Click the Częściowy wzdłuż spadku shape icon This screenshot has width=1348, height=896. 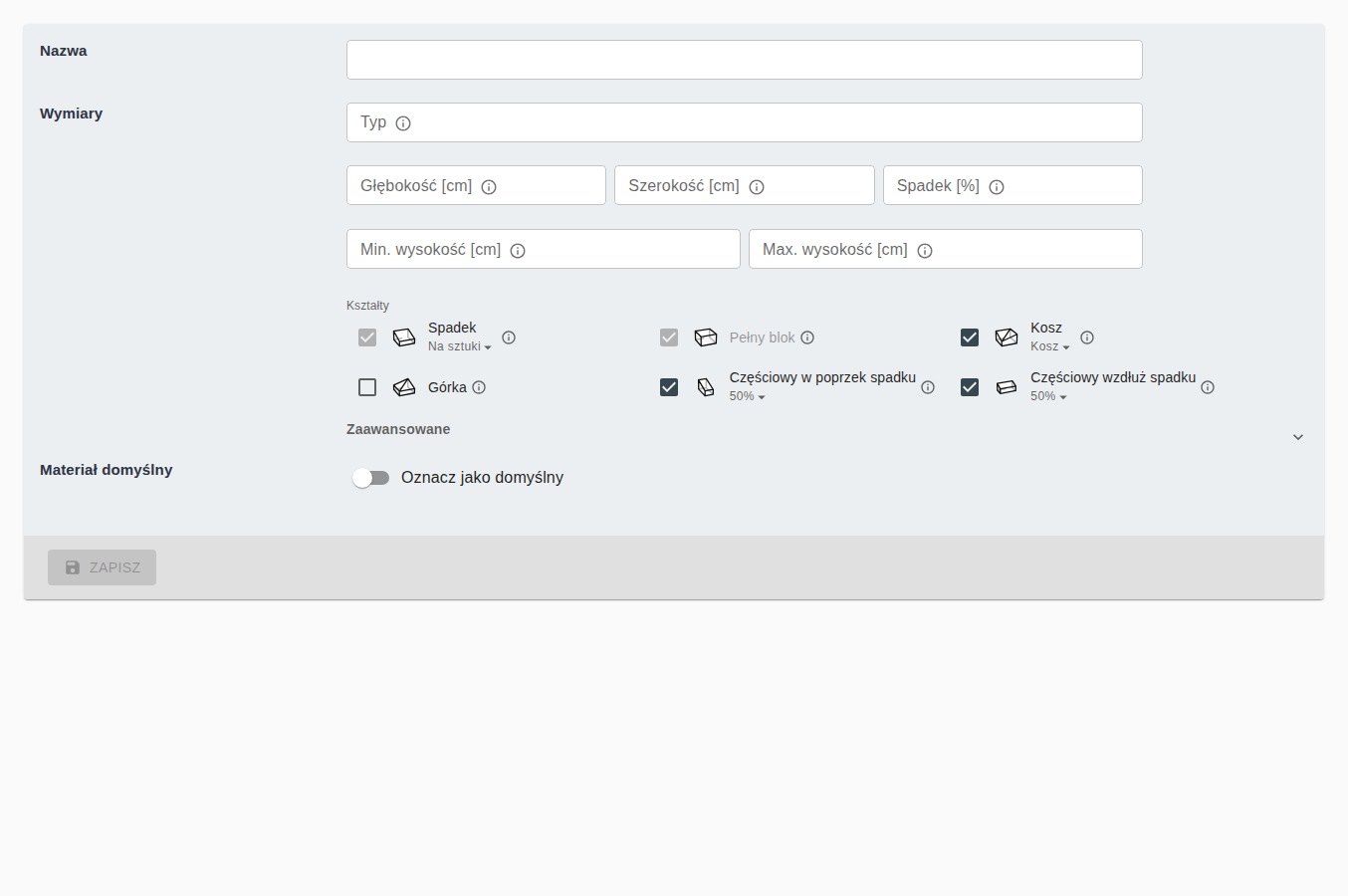tap(1007, 387)
